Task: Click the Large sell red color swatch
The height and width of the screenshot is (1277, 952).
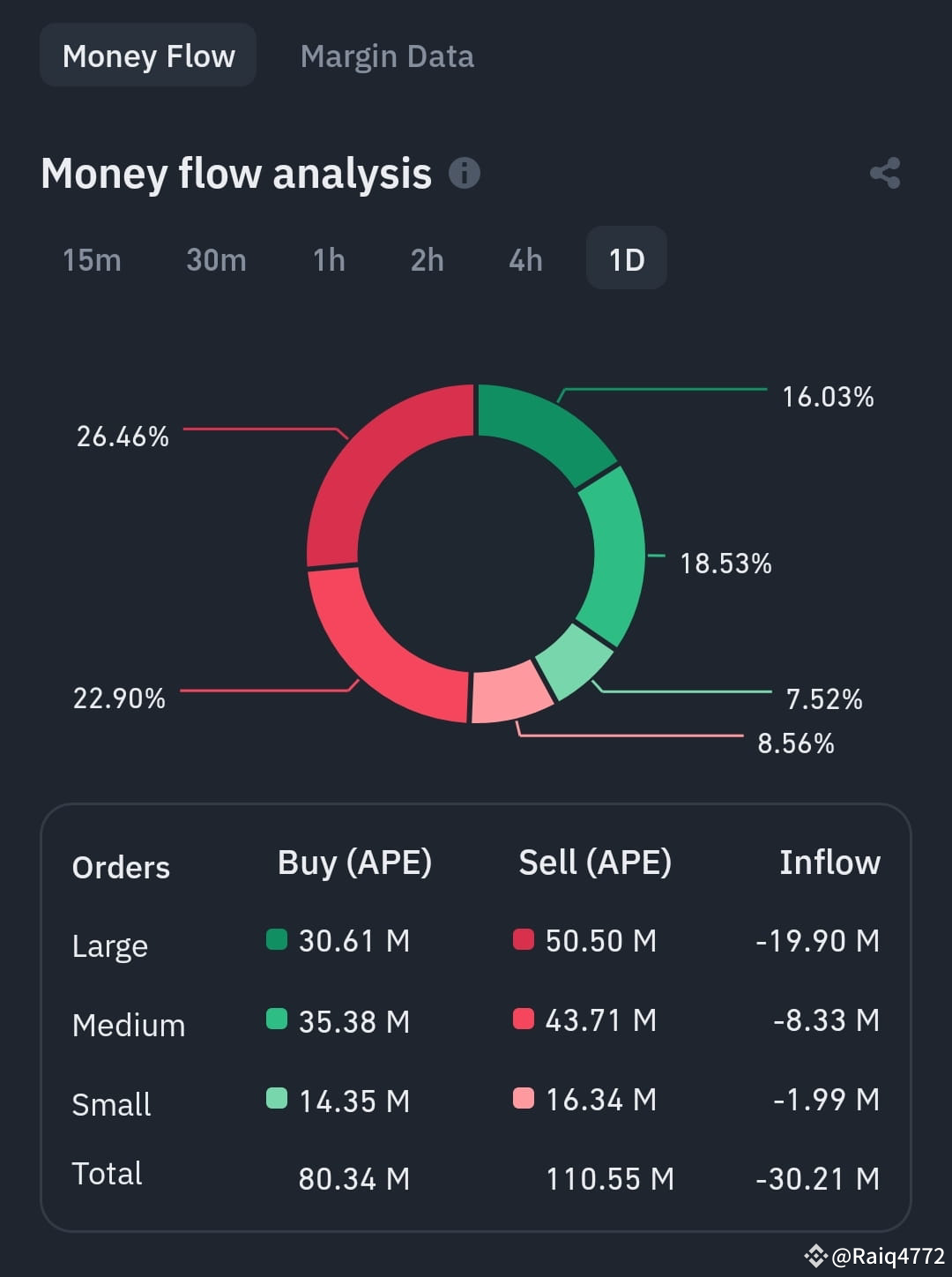Action: click(x=524, y=940)
